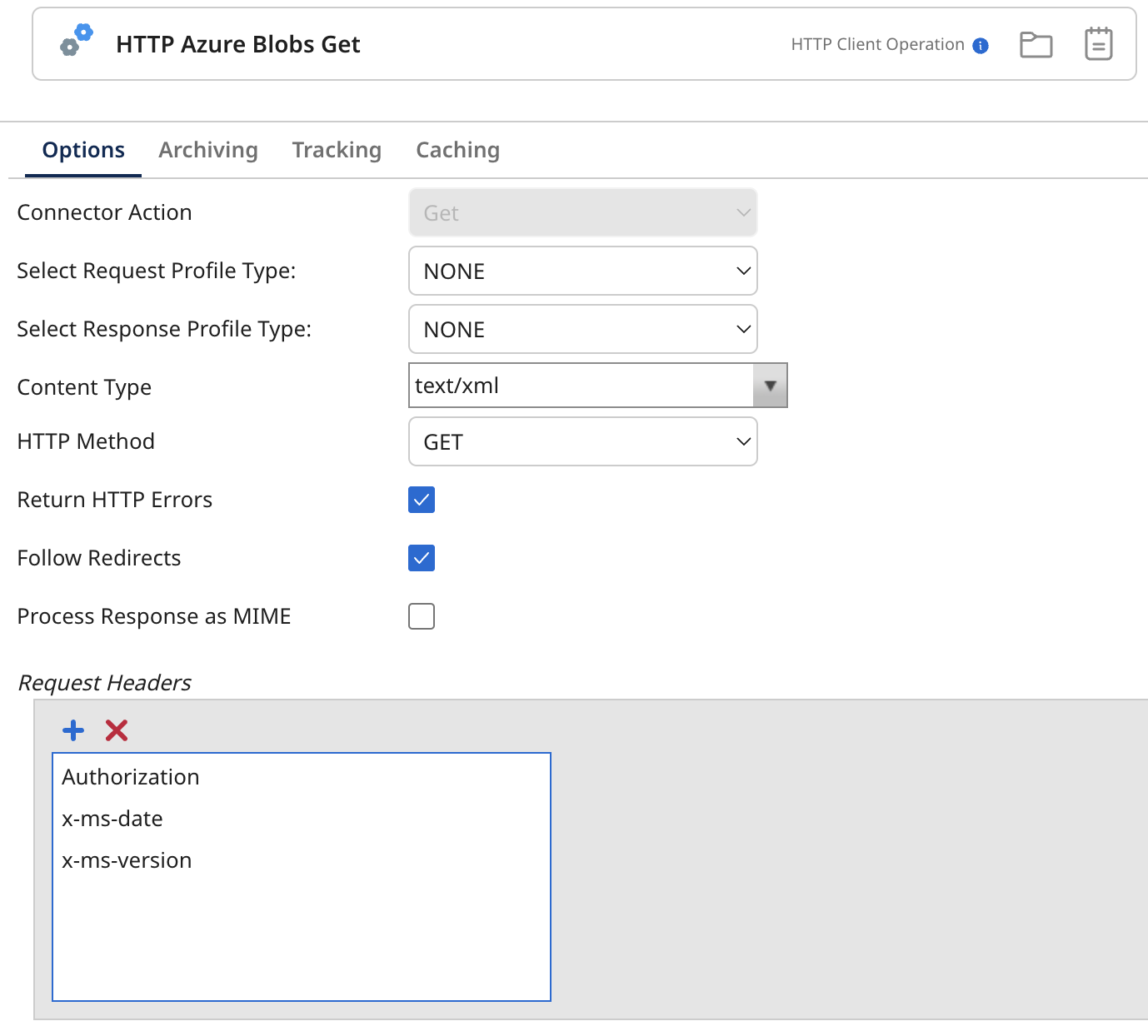Screen dimensions: 1148x1036
Task: Click the disabled Connector Action Get field
Action: pyautogui.click(x=582, y=212)
